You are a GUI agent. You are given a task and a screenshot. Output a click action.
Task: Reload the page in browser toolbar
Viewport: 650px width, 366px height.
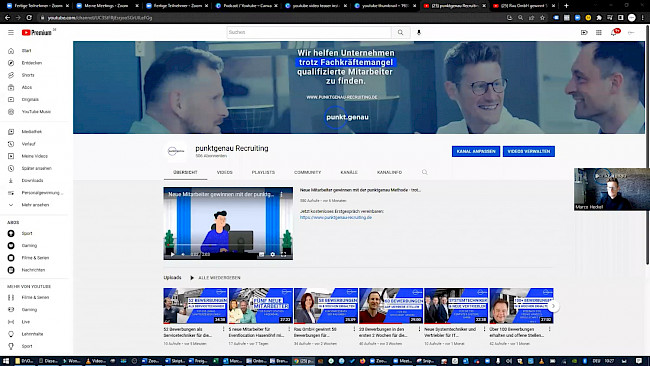pyautogui.click(x=29, y=18)
